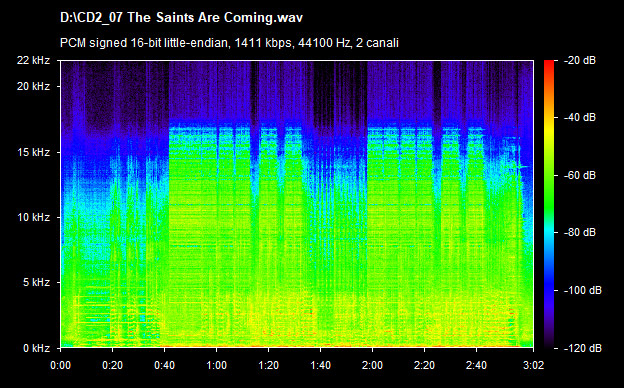Click the 3:02 end time marker
Viewport: 624px width, 388px height.
533,365
